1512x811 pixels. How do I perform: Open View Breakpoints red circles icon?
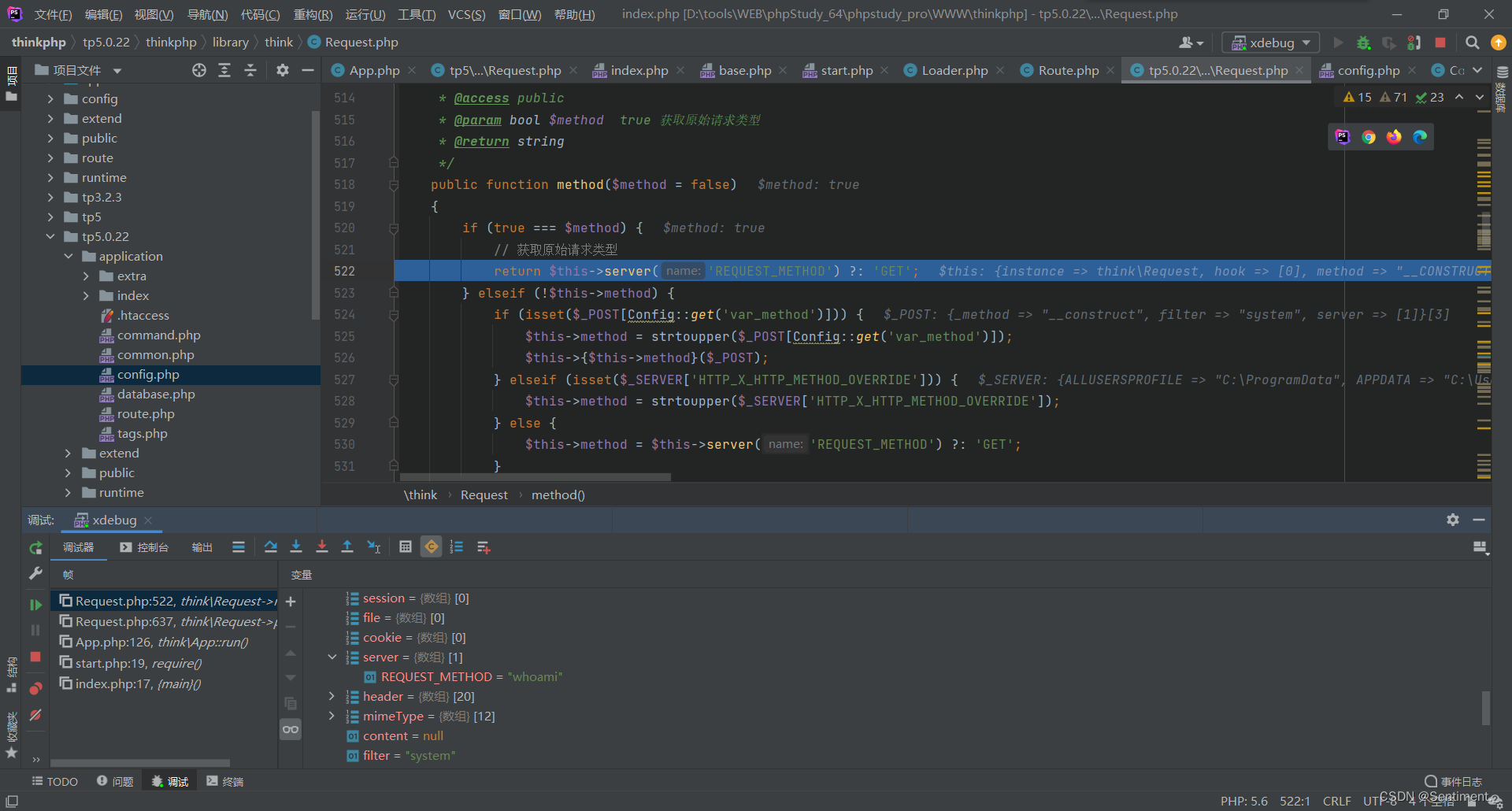pyautogui.click(x=35, y=689)
